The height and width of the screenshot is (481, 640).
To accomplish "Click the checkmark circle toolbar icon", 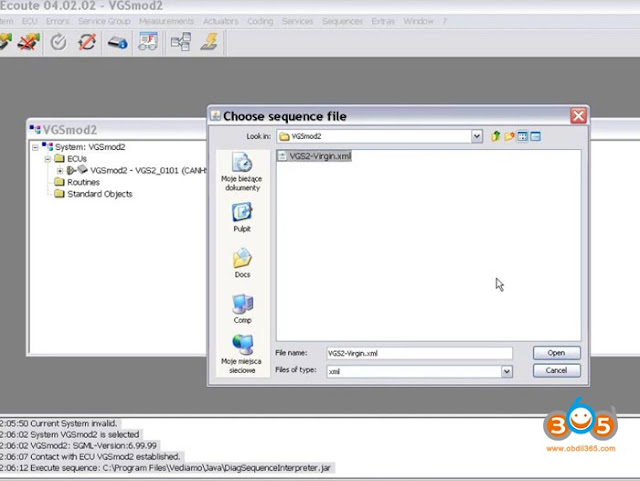I will (x=58, y=42).
